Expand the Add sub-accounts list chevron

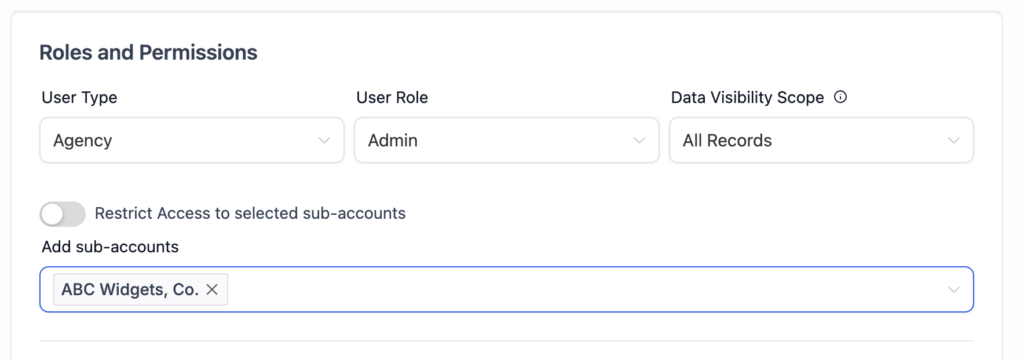coord(953,289)
